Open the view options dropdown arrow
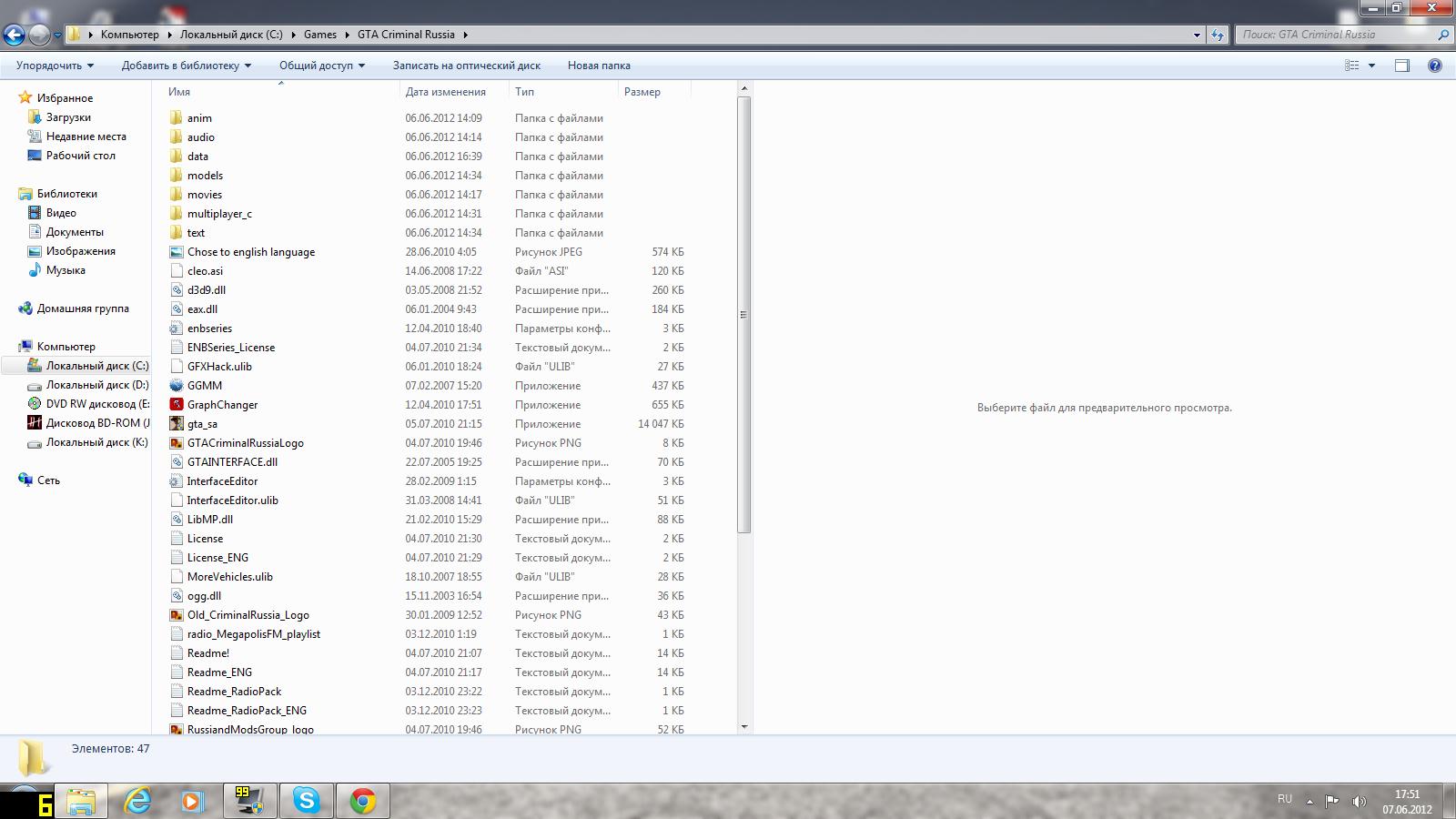The height and width of the screenshot is (819, 1456). [x=1371, y=66]
